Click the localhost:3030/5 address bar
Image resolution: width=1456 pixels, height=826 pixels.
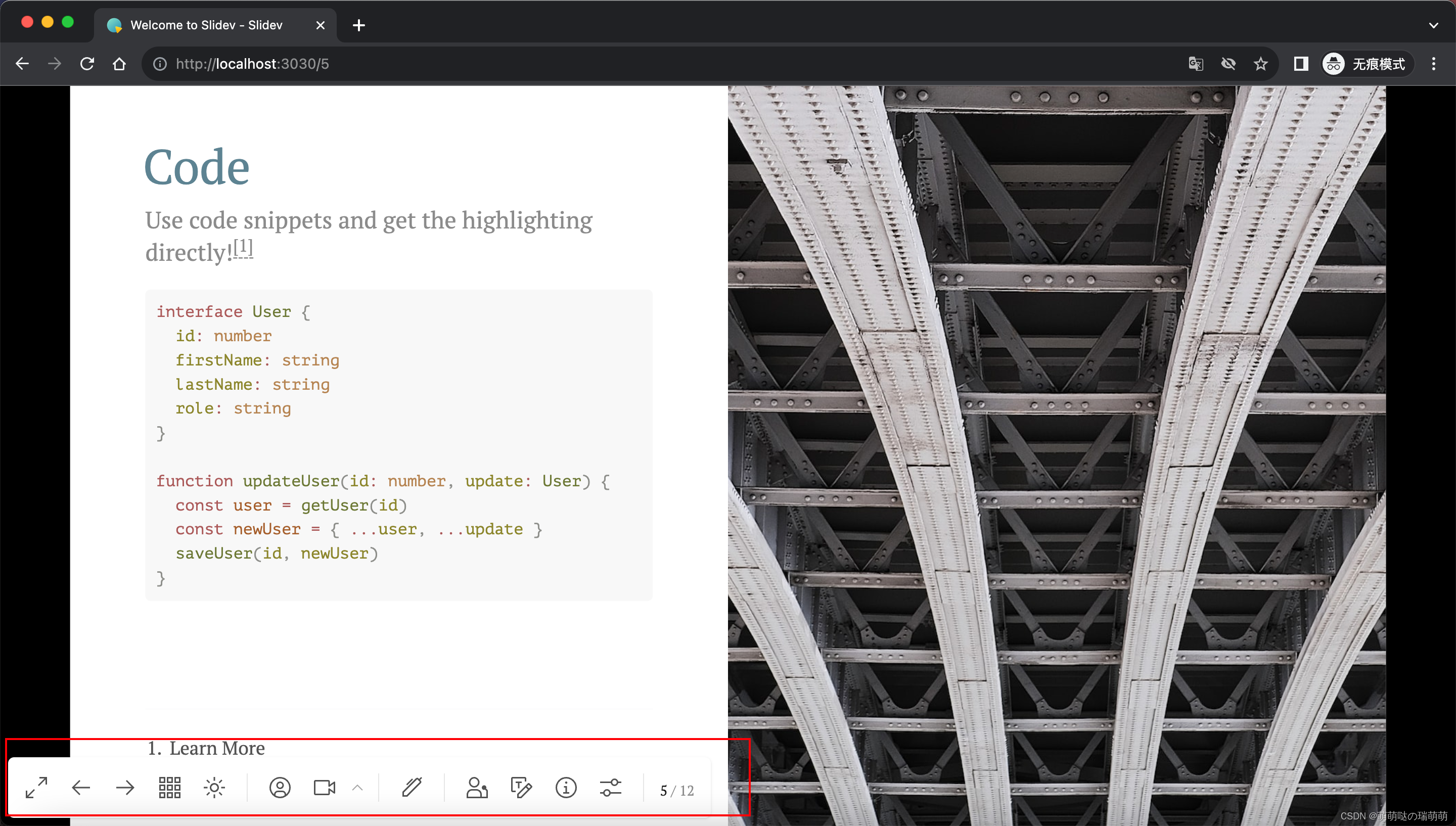click(252, 64)
